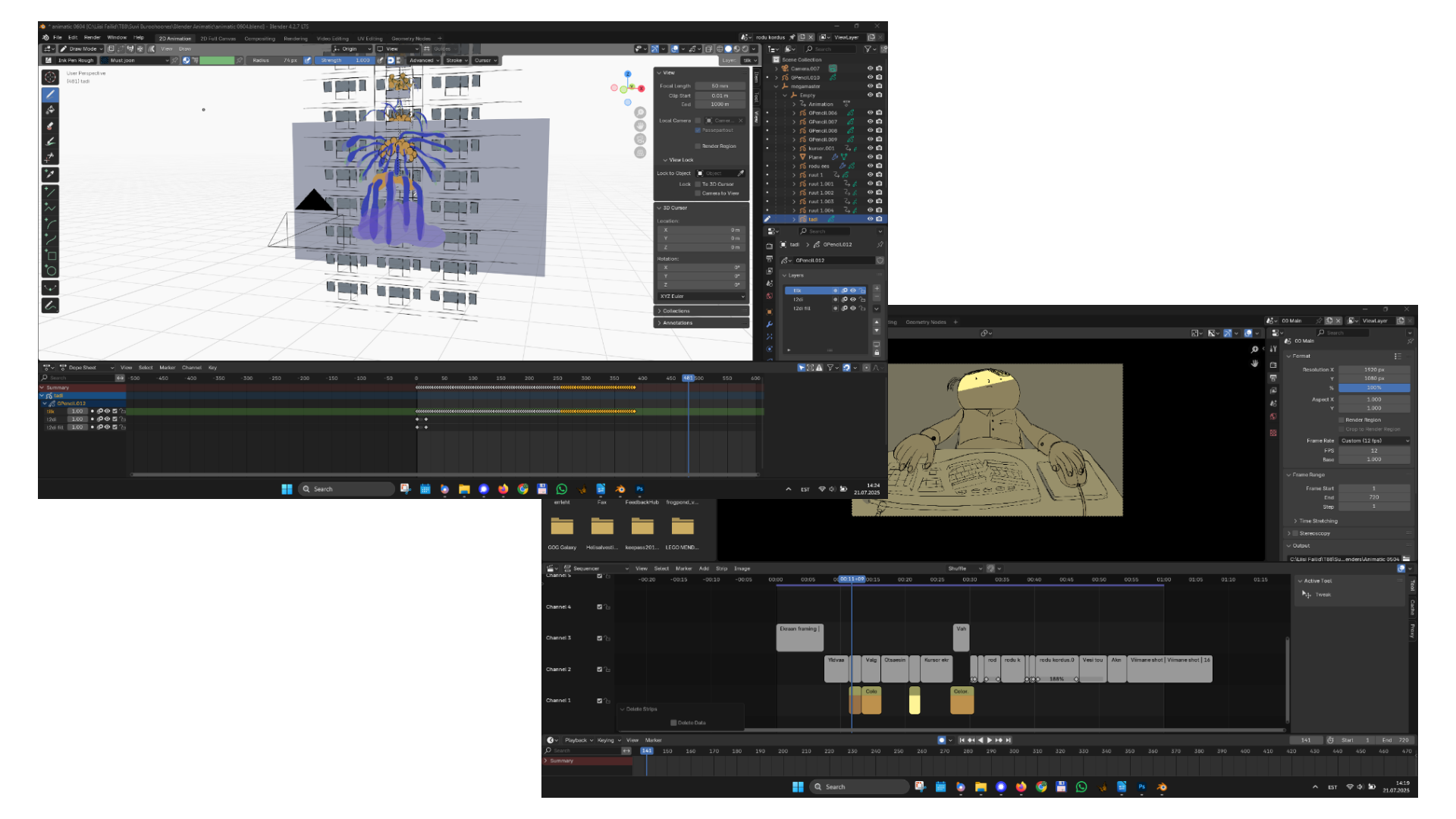
Task: Select the Interpolate tool
Action: 50,288
